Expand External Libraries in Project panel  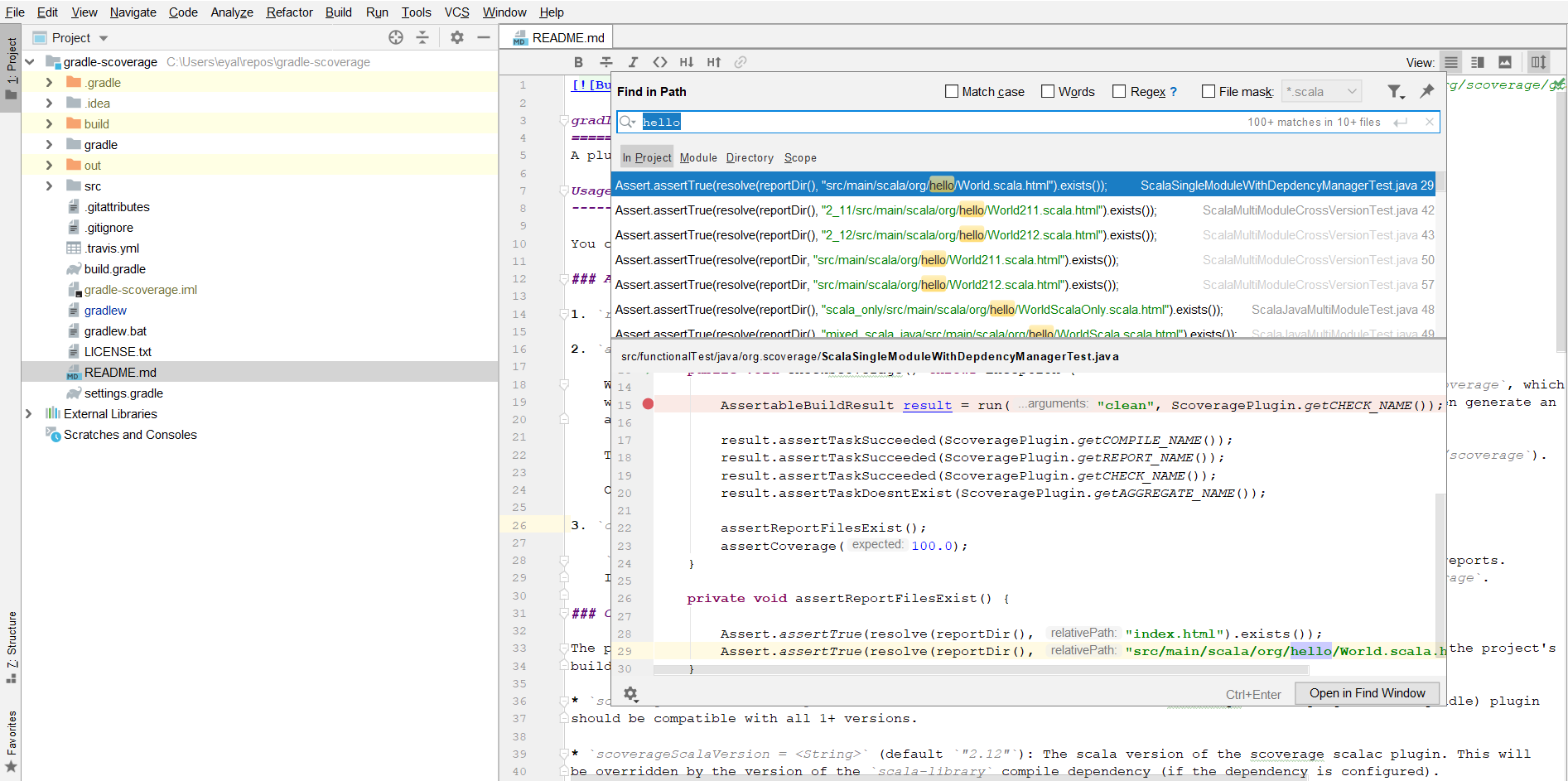29,413
